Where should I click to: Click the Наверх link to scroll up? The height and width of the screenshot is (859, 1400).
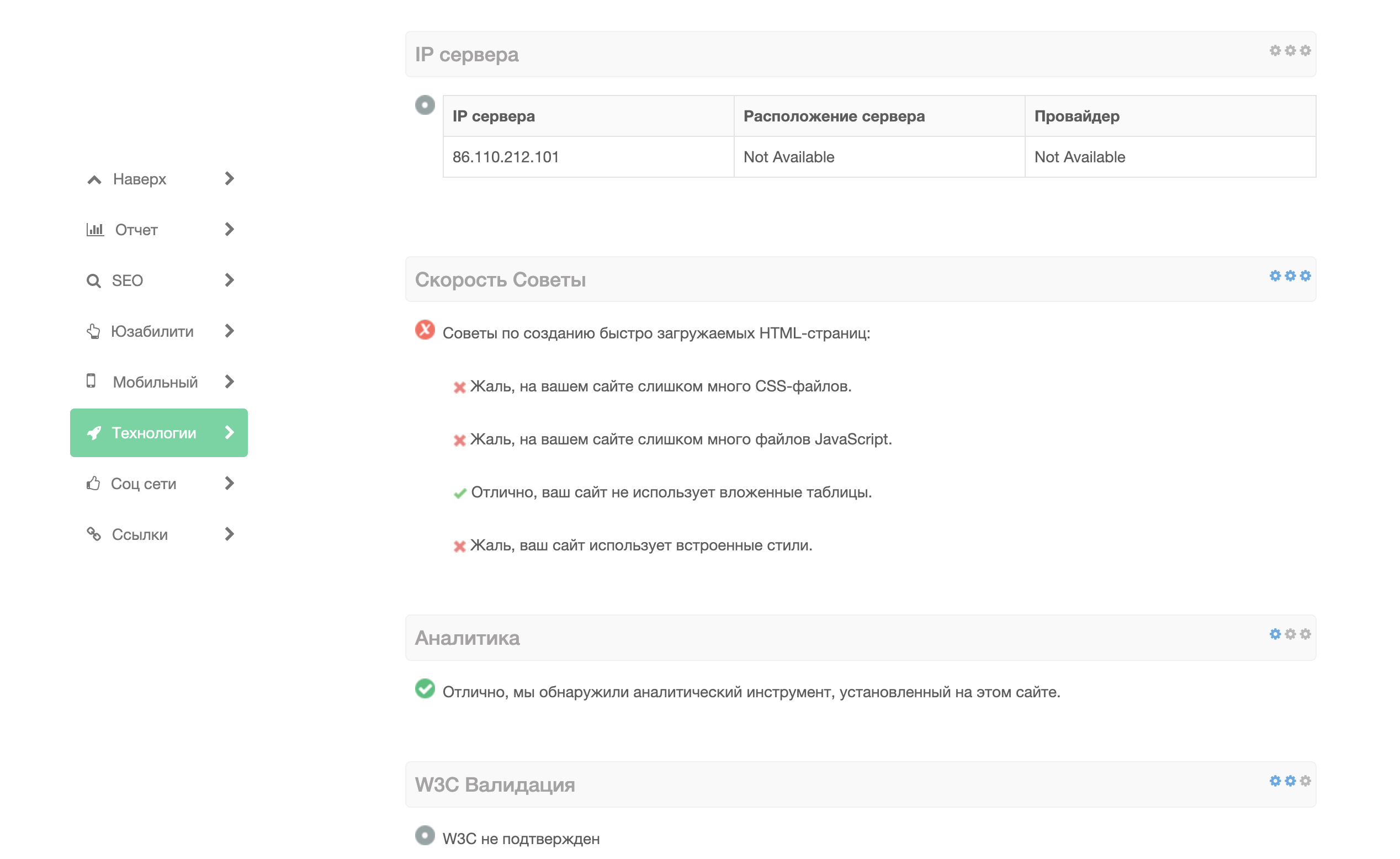coord(139,179)
